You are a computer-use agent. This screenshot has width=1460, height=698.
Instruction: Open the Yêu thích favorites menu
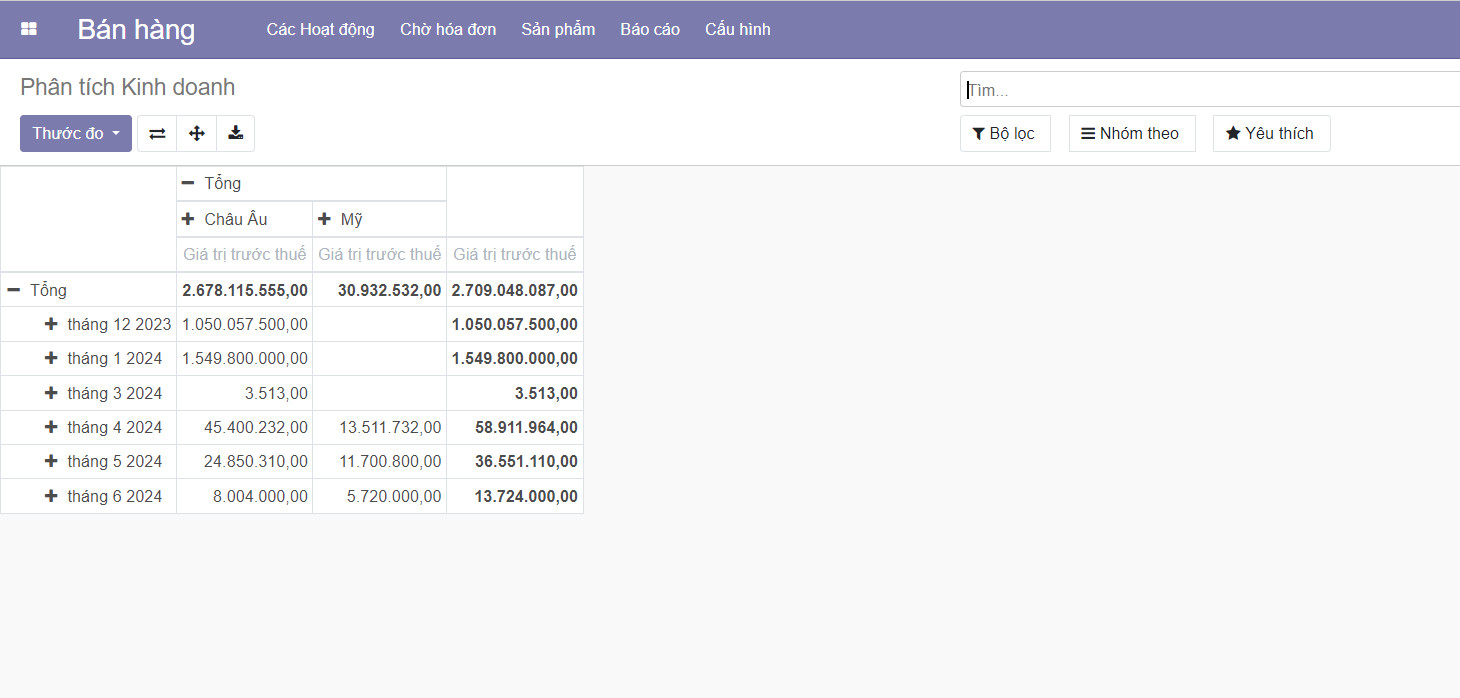click(1270, 133)
